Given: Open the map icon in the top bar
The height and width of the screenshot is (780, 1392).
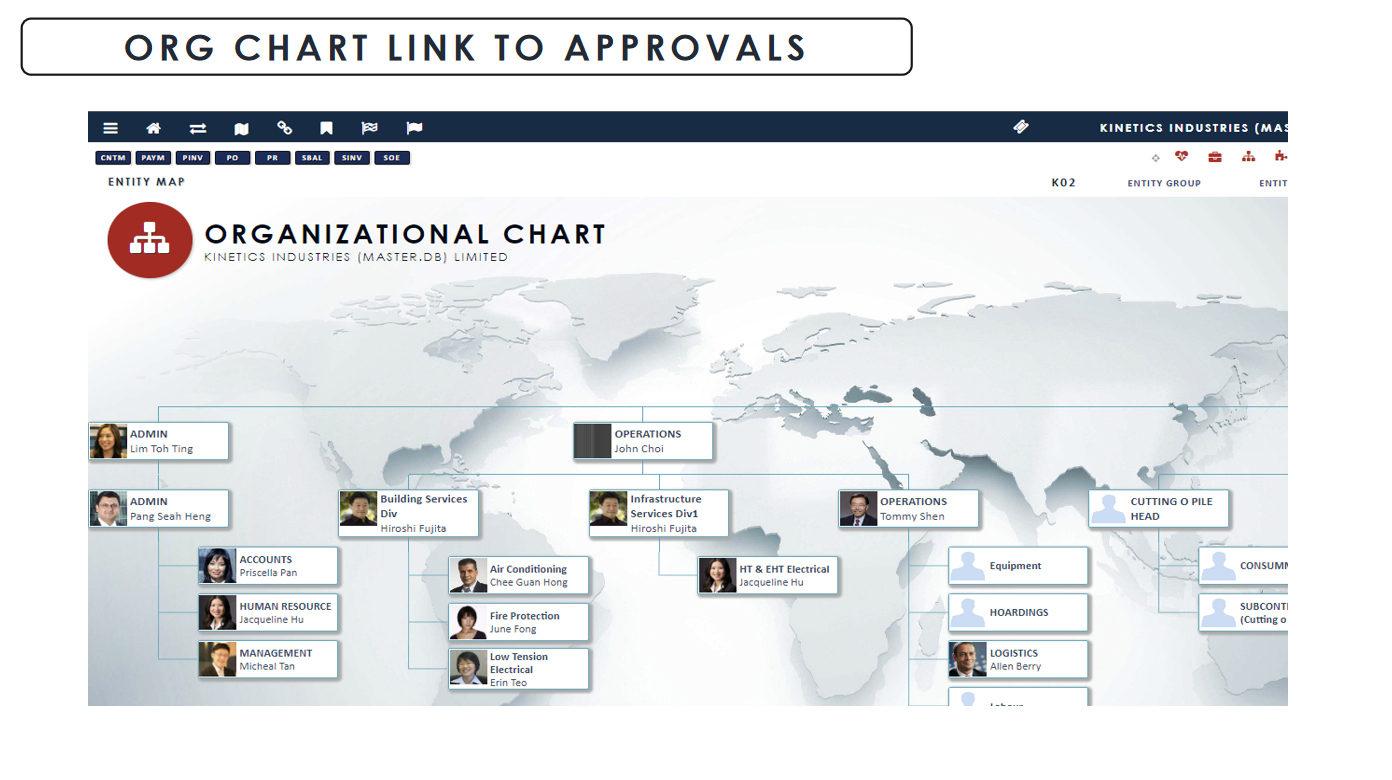Looking at the screenshot, I should pyautogui.click(x=241, y=127).
